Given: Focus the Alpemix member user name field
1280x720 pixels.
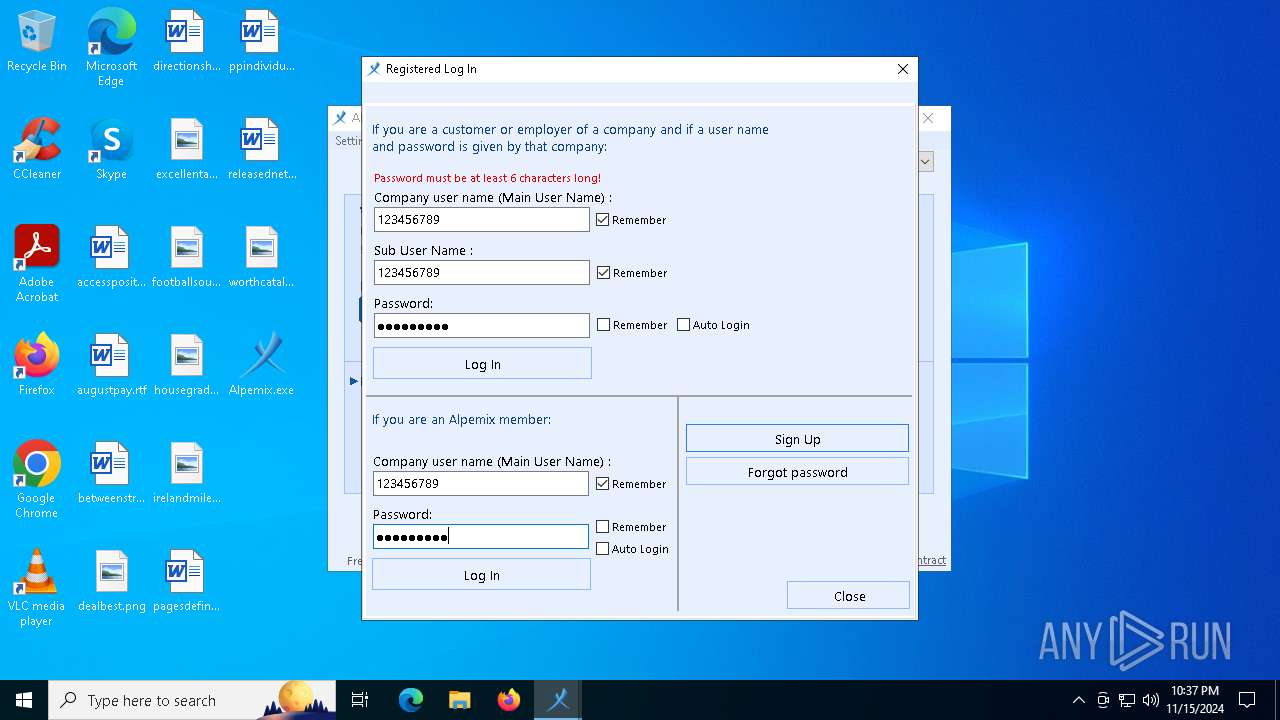Looking at the screenshot, I should coord(480,483).
